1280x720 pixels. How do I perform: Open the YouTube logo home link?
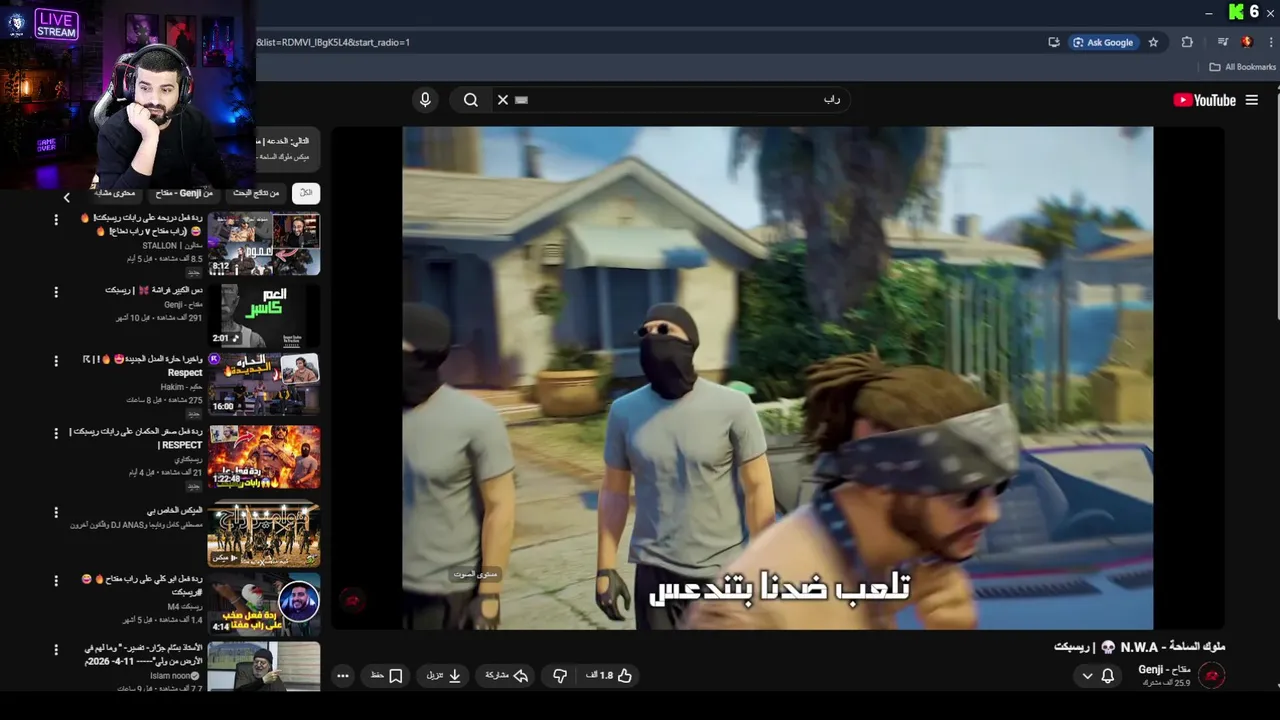(x=1205, y=100)
